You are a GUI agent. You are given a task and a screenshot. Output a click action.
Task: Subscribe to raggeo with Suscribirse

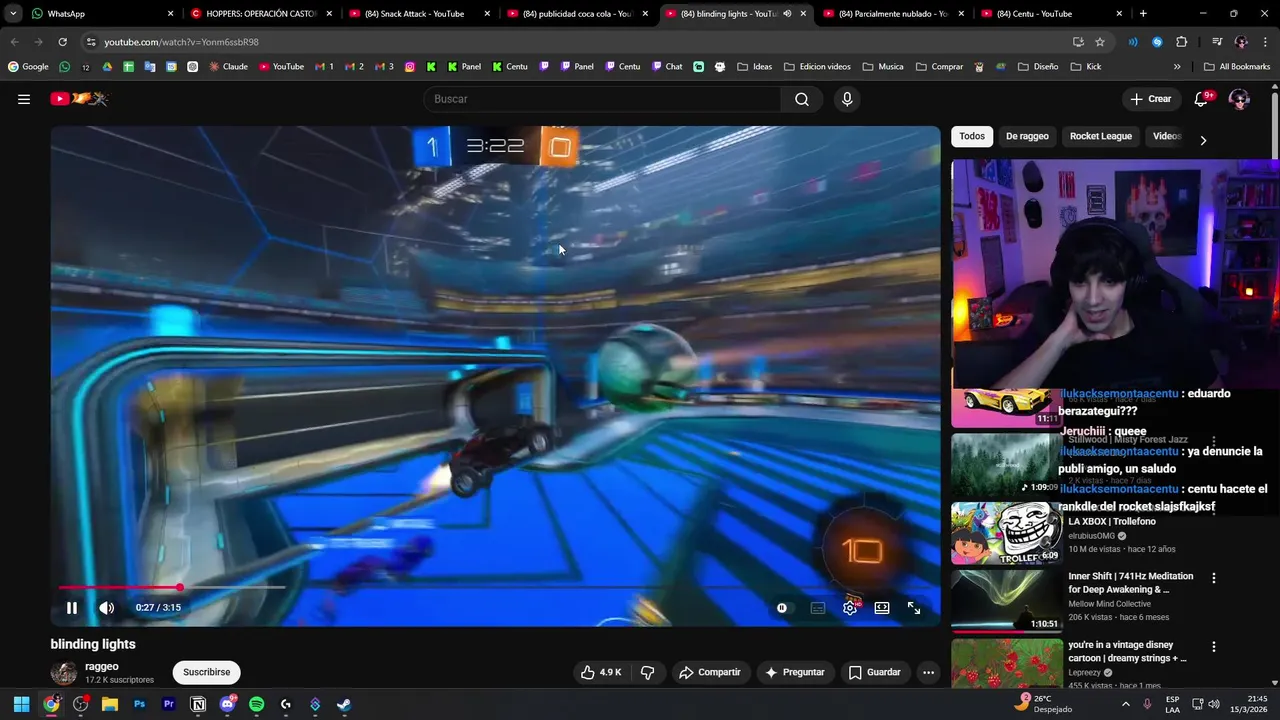(x=207, y=672)
